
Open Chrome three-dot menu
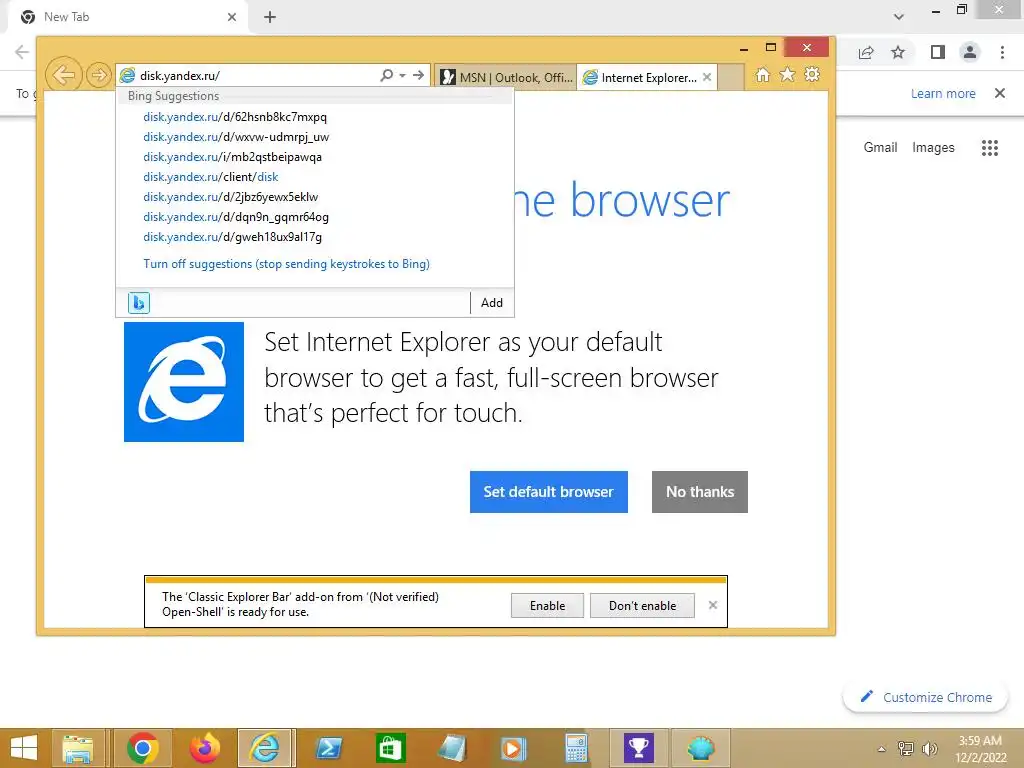[x=1002, y=52]
